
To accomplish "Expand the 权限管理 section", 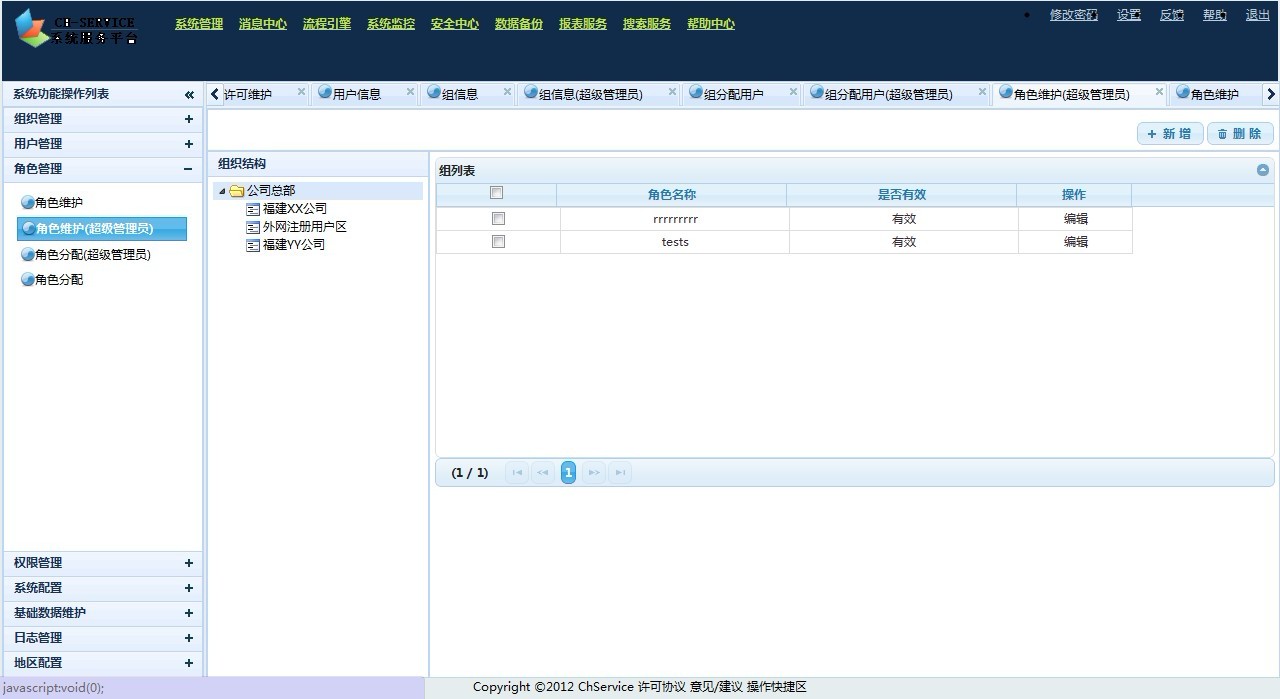I will click(x=189, y=563).
